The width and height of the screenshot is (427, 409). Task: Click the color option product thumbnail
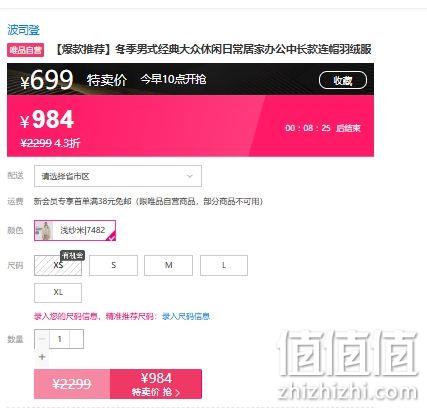coord(44,230)
